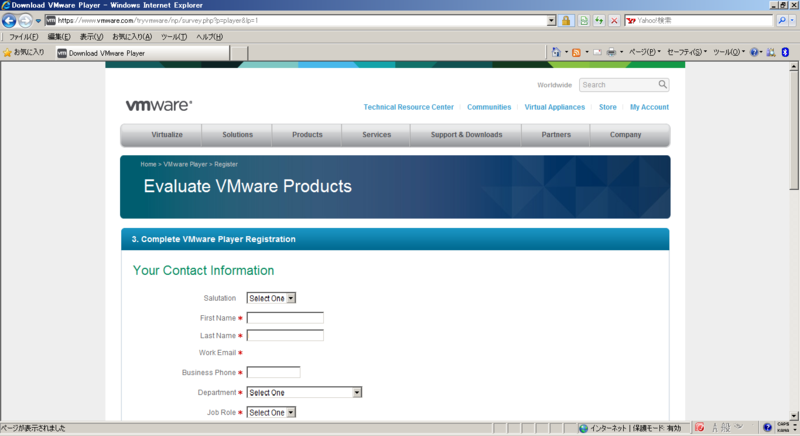Open the ヘルプ(H) menu
Image resolution: width=800 pixels, height=436 pixels.
[x=210, y=37]
